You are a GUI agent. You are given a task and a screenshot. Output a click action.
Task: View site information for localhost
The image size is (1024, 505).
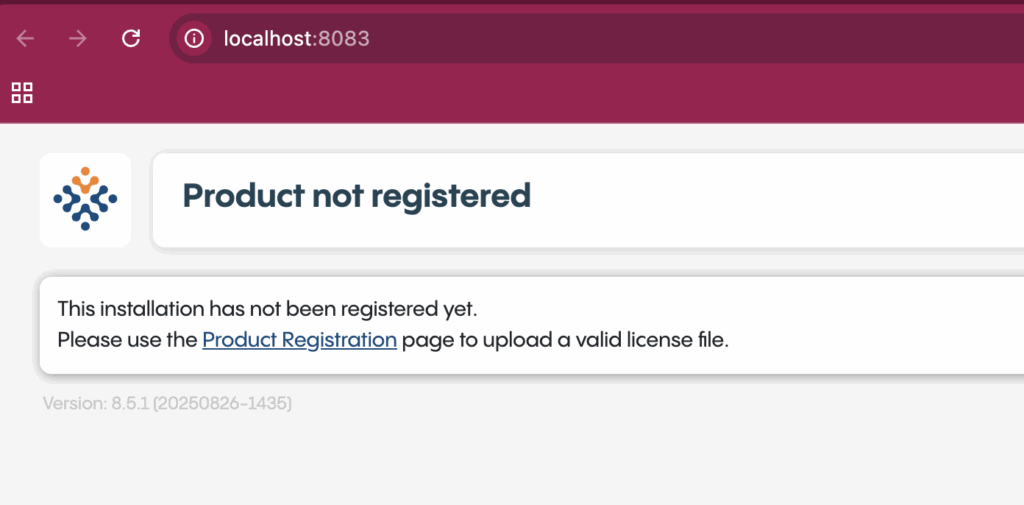click(x=194, y=39)
